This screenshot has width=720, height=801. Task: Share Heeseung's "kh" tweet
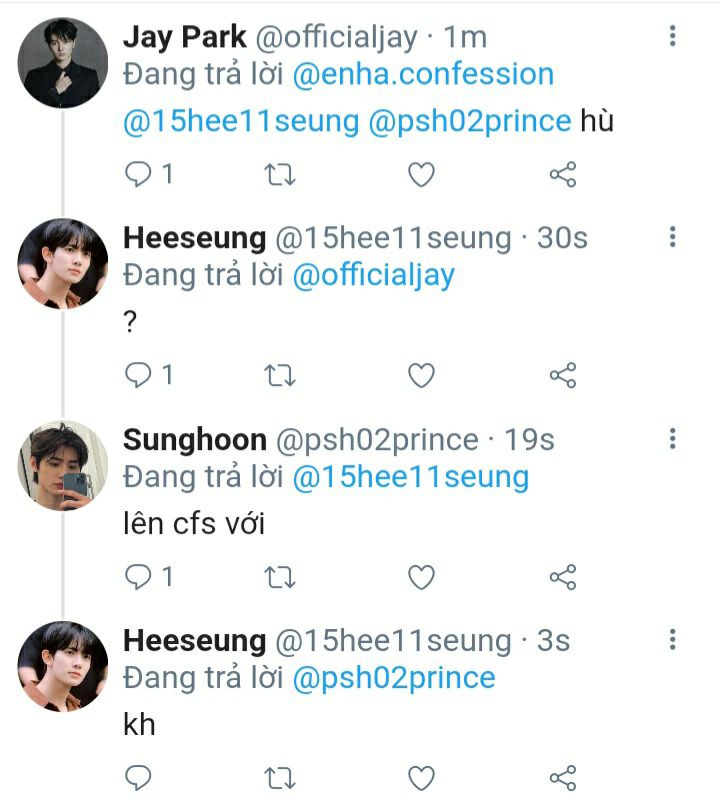click(x=563, y=777)
